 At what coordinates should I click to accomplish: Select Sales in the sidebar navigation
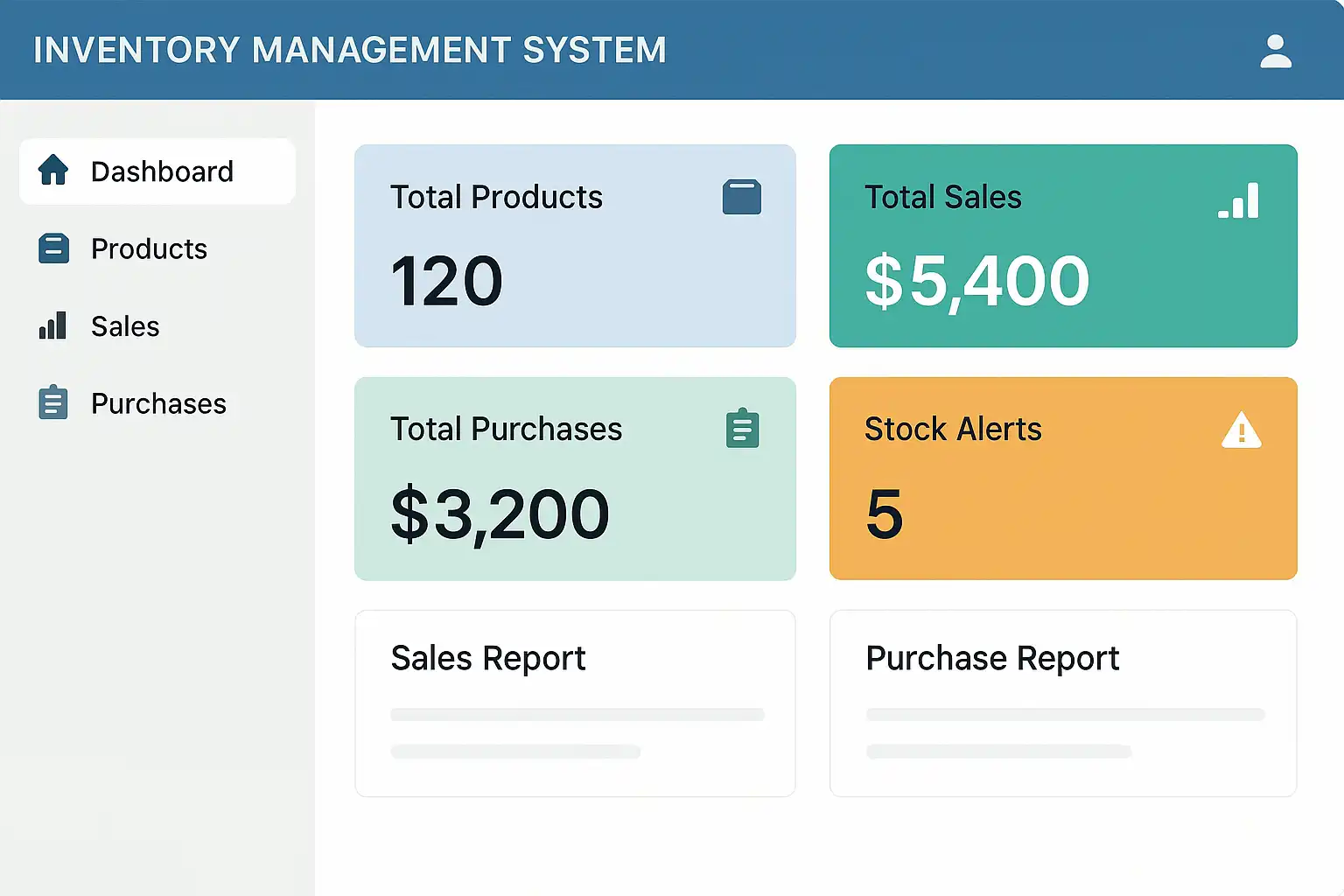(125, 326)
